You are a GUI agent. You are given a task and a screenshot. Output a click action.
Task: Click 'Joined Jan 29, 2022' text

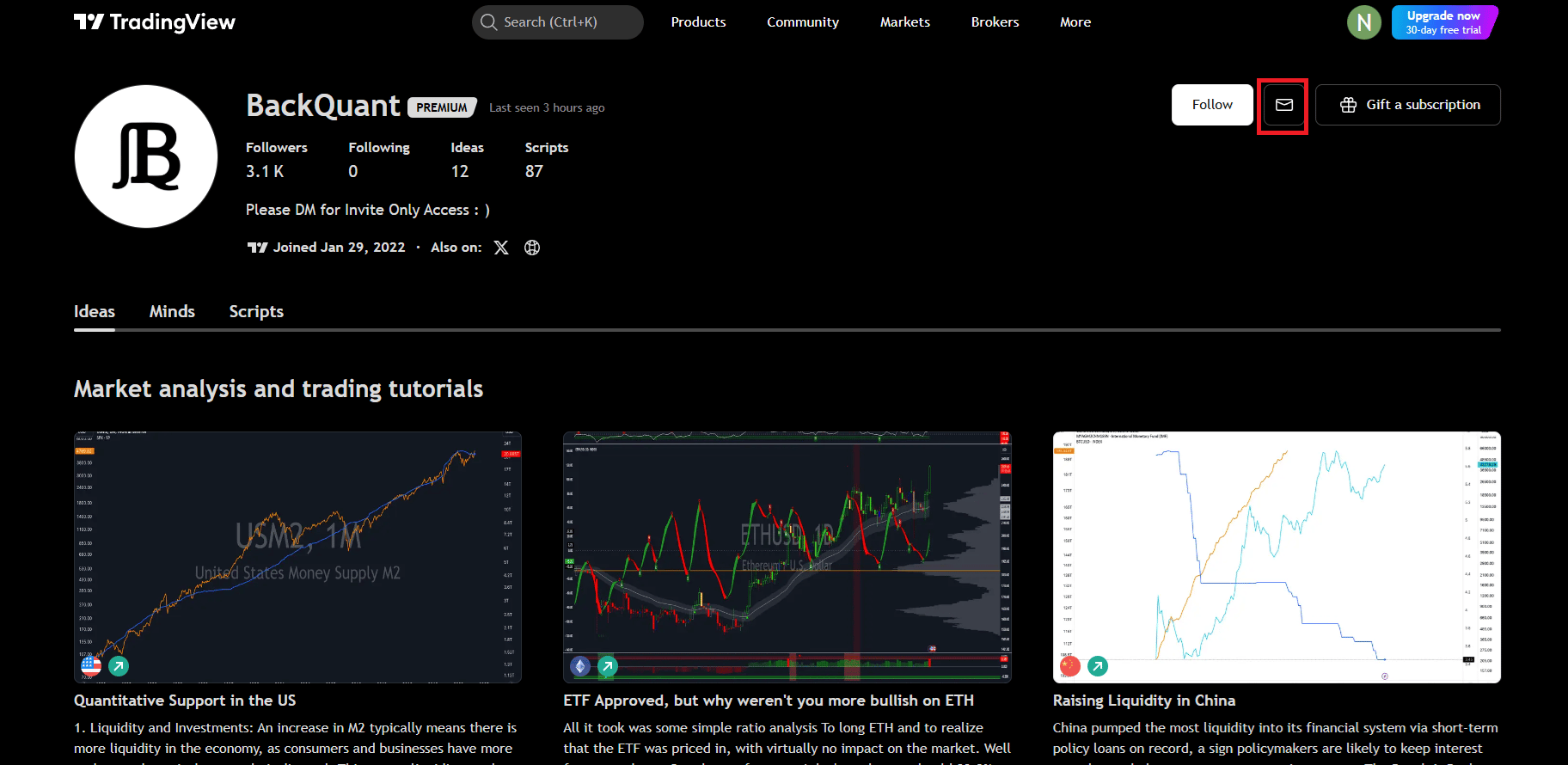coord(339,248)
